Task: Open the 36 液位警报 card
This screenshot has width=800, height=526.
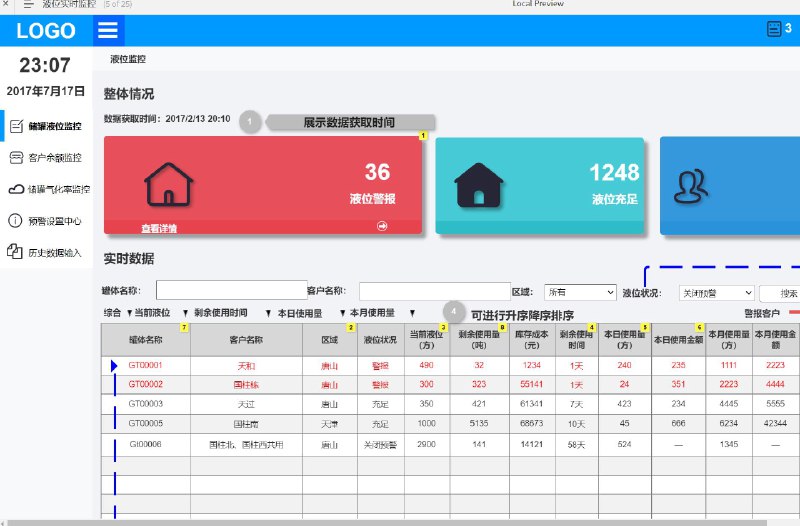Action: click(x=263, y=185)
